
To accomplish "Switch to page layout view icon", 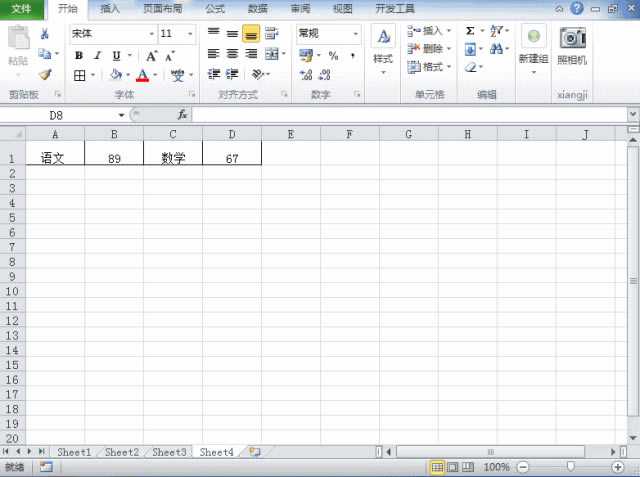I will click(x=452, y=467).
